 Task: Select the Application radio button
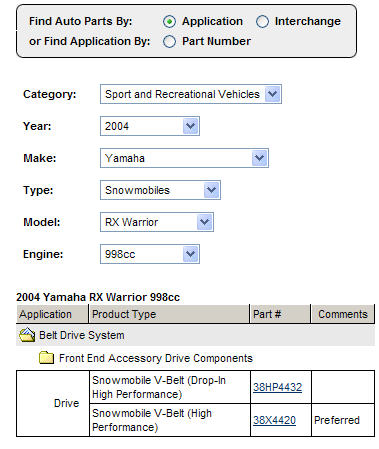click(169, 22)
